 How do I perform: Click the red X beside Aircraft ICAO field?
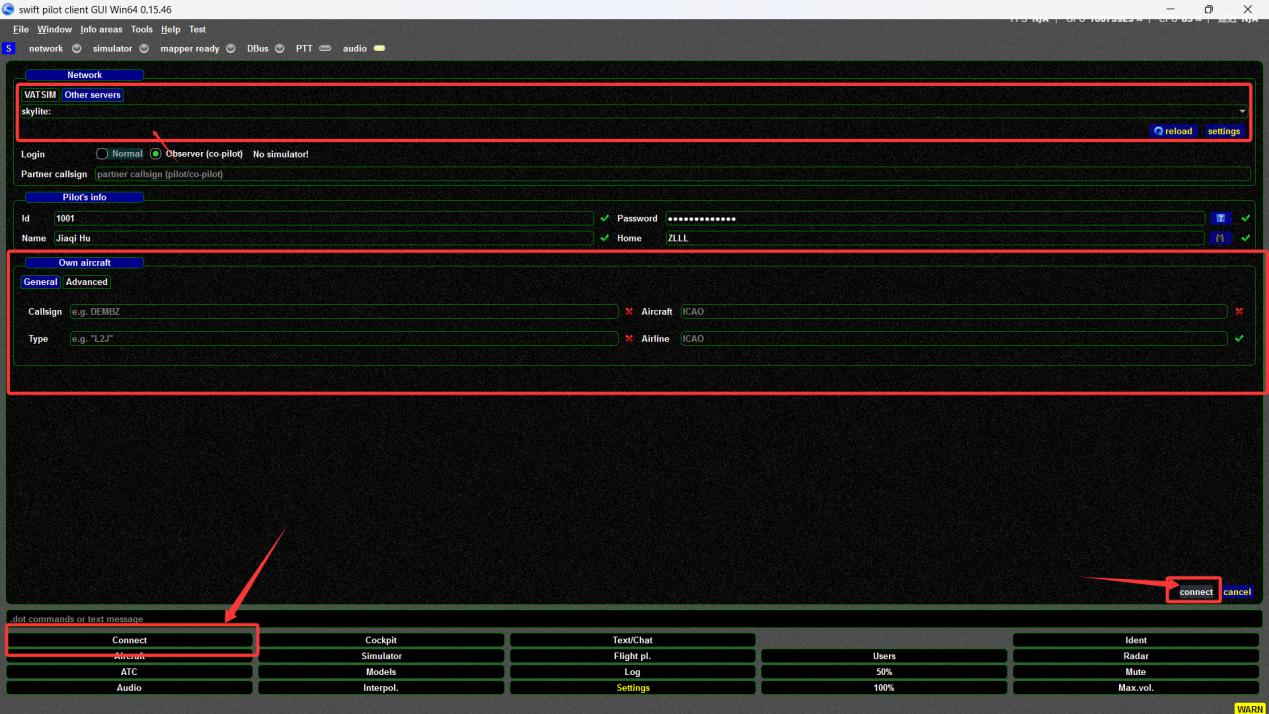click(x=1239, y=311)
